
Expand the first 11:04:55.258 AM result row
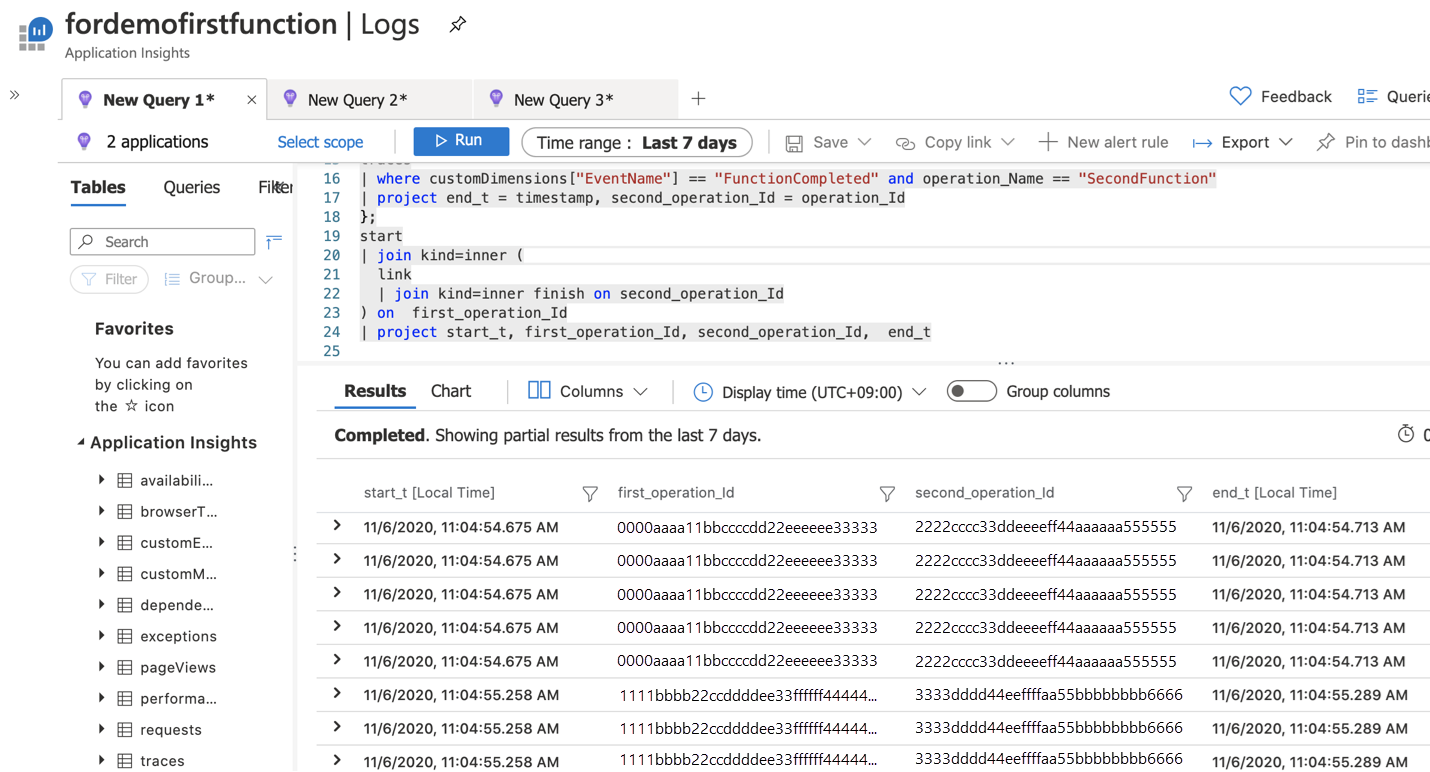(x=337, y=693)
